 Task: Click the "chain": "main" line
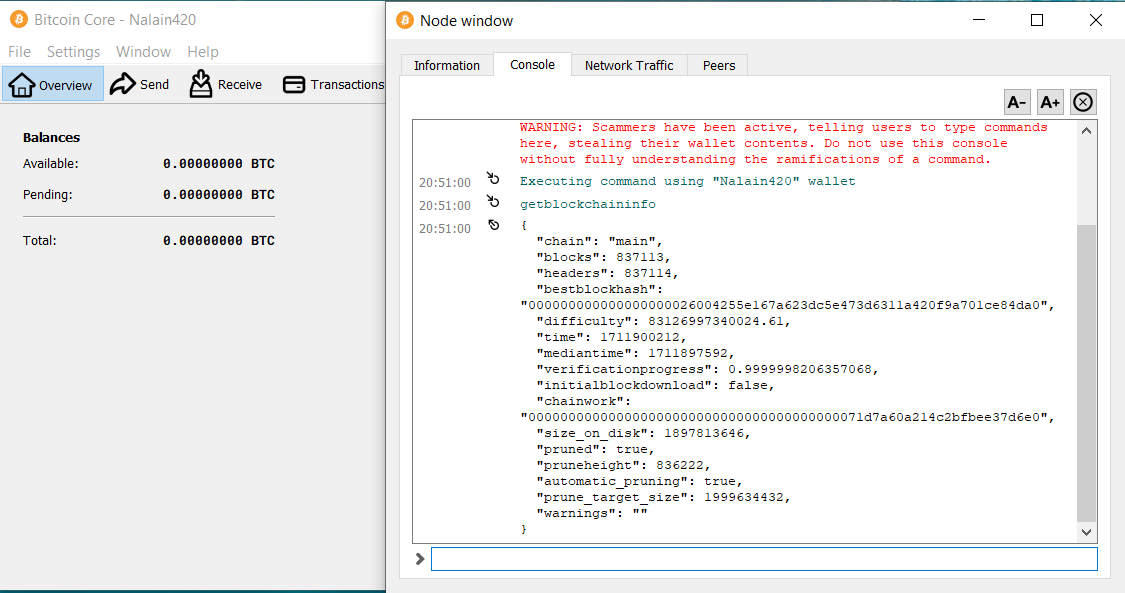pyautogui.click(x=599, y=241)
